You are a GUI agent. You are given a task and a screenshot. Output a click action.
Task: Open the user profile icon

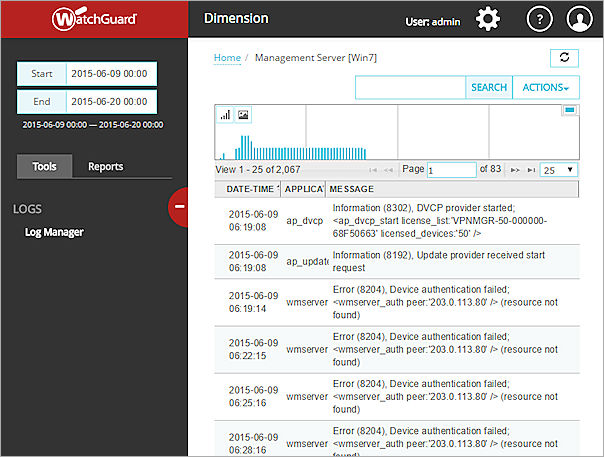pos(579,19)
